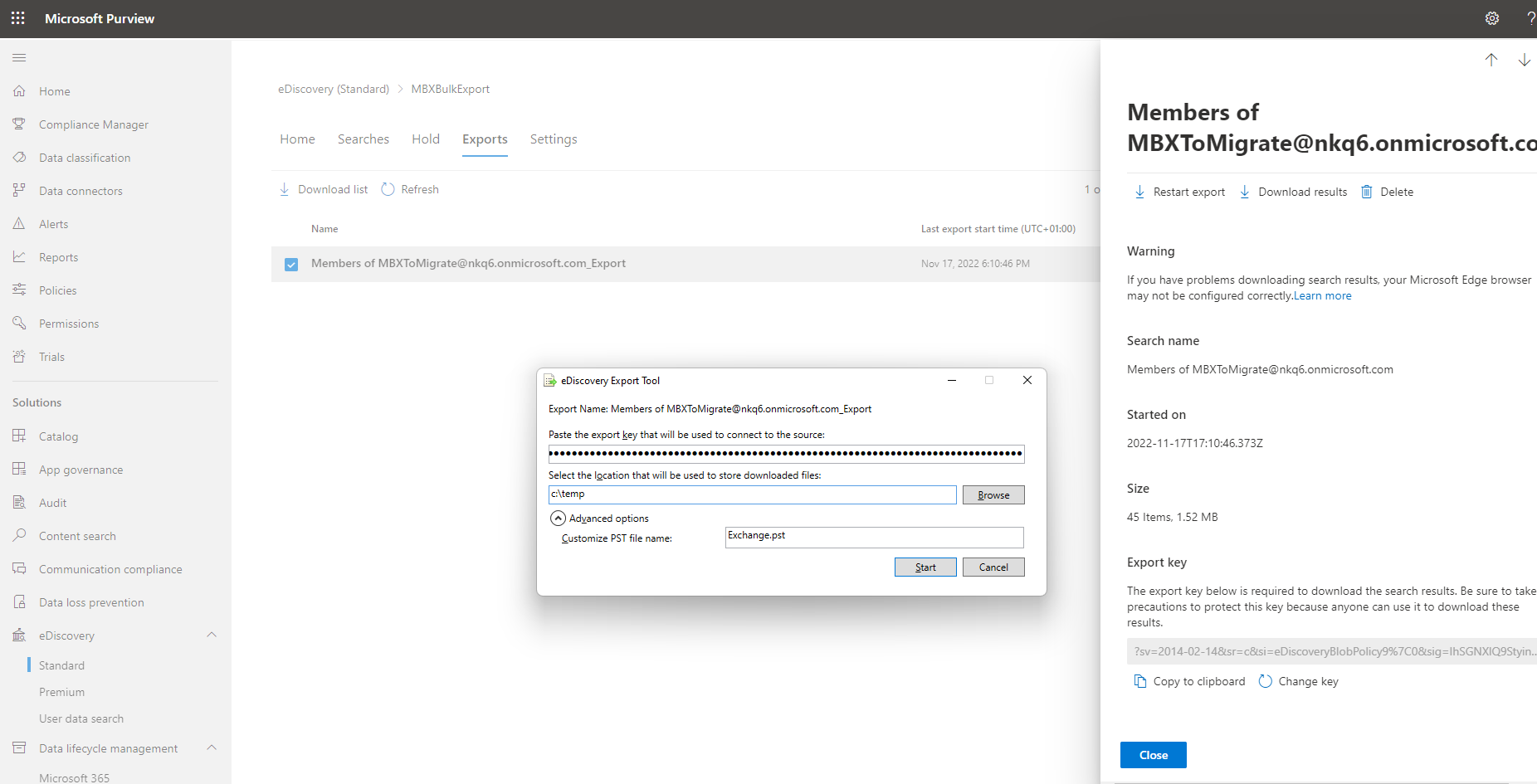Open the app launcher waffle icon

click(18, 18)
